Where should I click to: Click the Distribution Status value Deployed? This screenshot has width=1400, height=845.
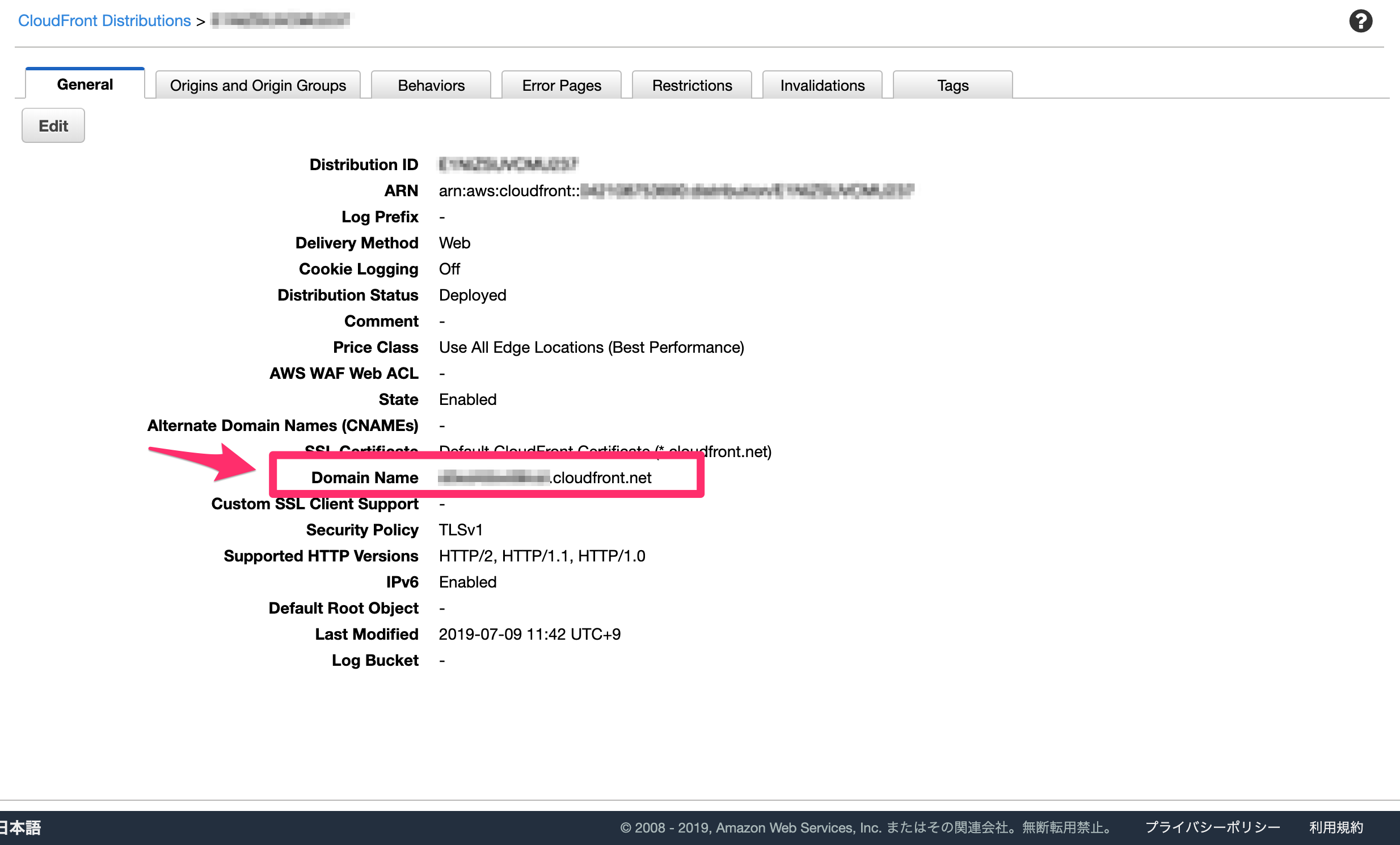pos(472,295)
